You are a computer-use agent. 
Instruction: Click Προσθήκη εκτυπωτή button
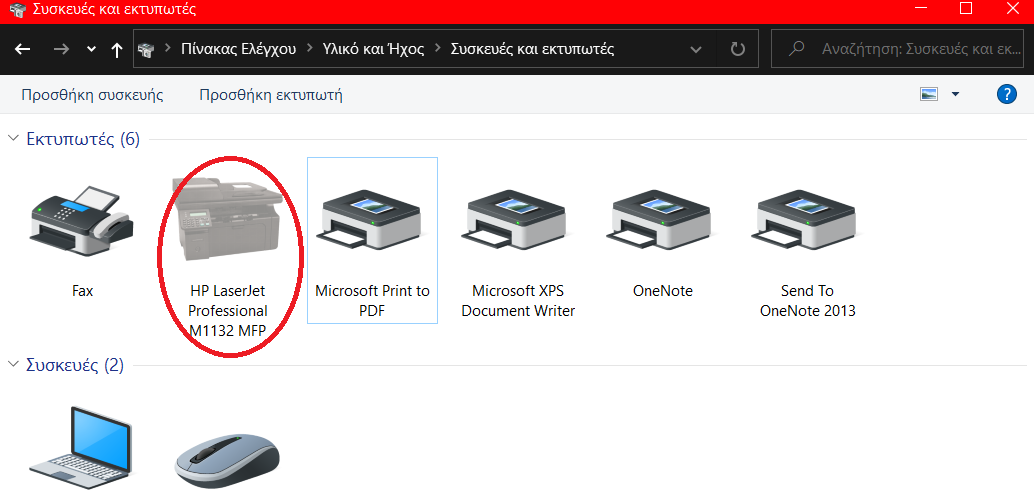click(271, 95)
